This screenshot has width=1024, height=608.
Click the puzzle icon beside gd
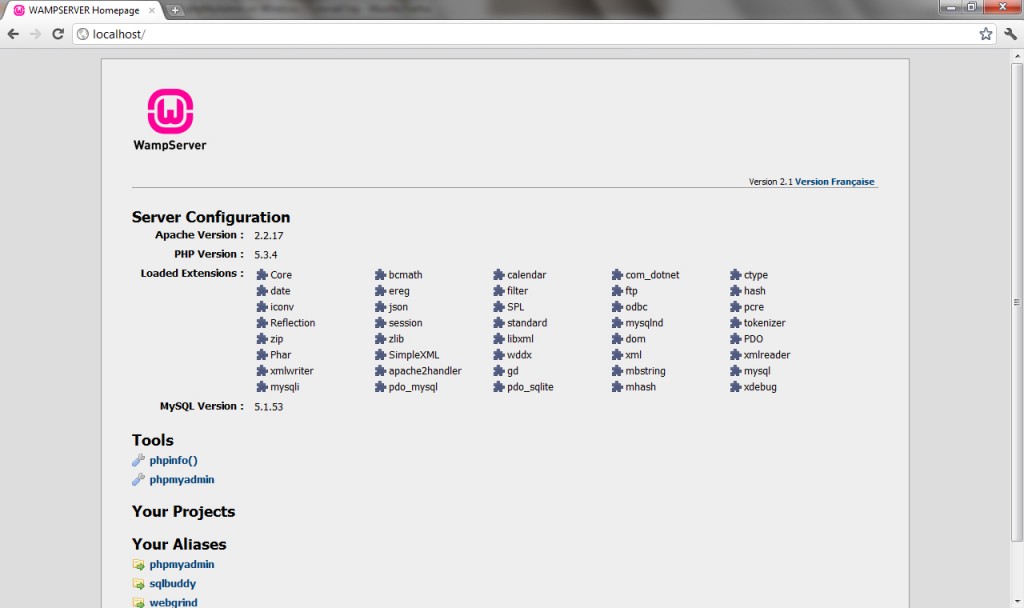[499, 370]
